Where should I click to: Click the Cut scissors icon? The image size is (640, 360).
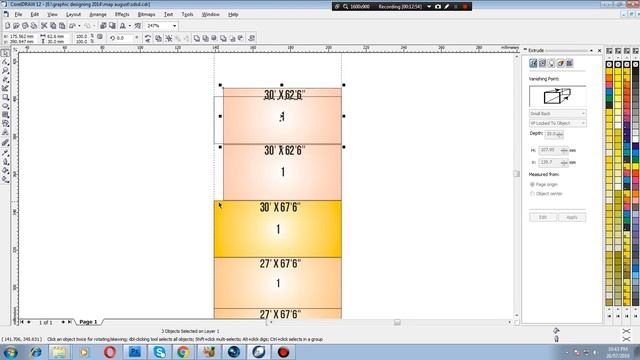click(44, 26)
